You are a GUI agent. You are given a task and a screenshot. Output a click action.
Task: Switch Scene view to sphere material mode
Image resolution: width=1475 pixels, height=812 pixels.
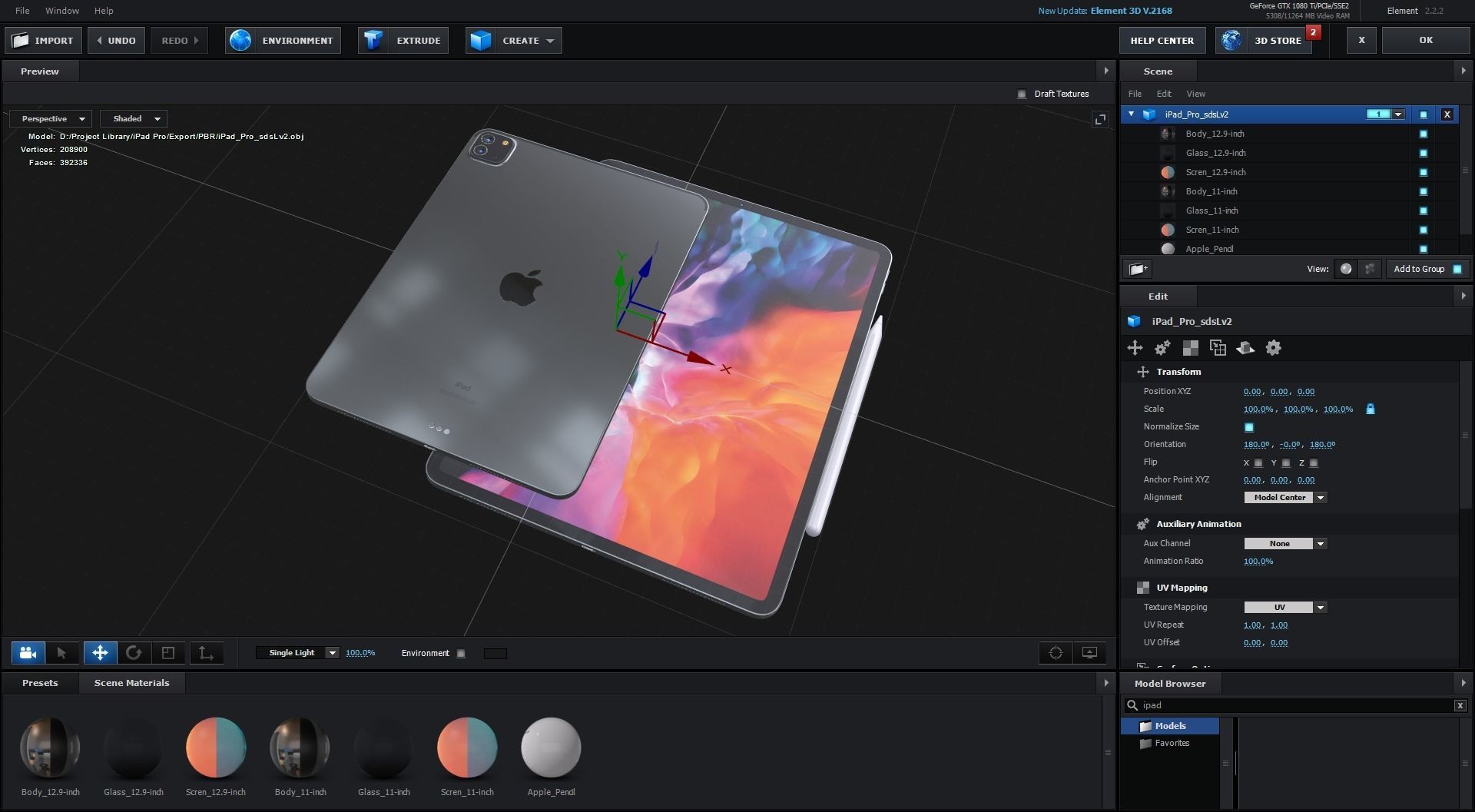[x=1346, y=269]
